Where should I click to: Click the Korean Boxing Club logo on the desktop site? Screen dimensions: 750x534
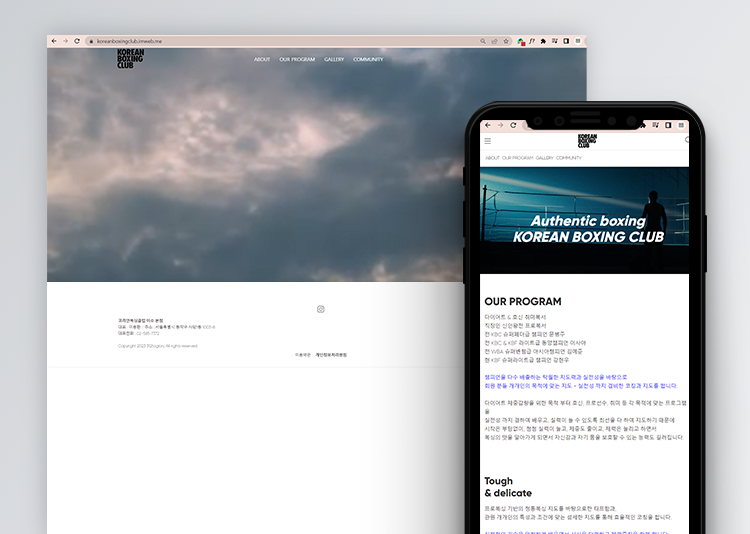tap(130, 58)
